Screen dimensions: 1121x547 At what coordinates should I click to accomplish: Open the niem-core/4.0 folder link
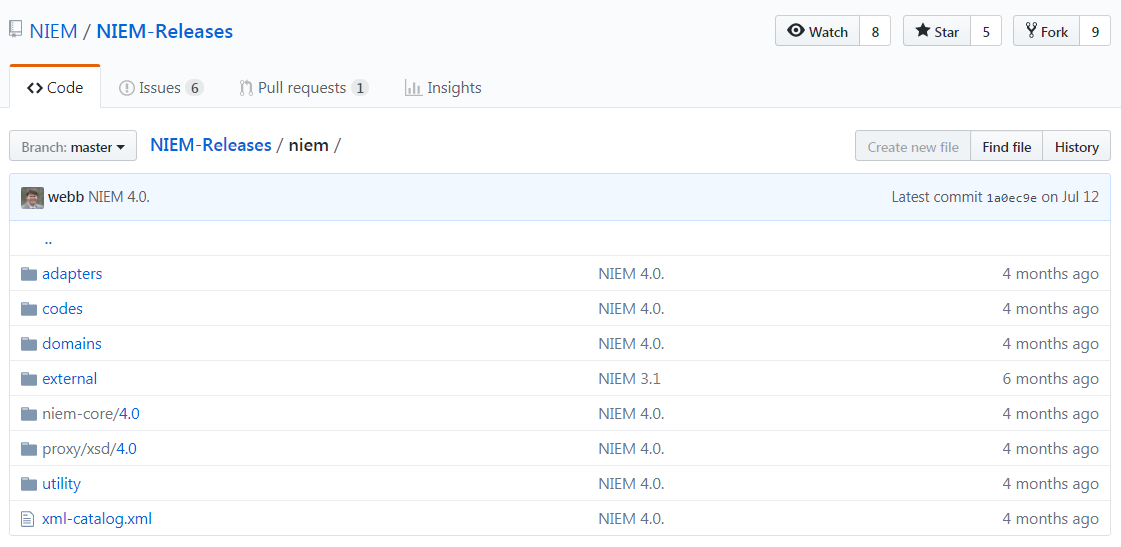click(128, 414)
